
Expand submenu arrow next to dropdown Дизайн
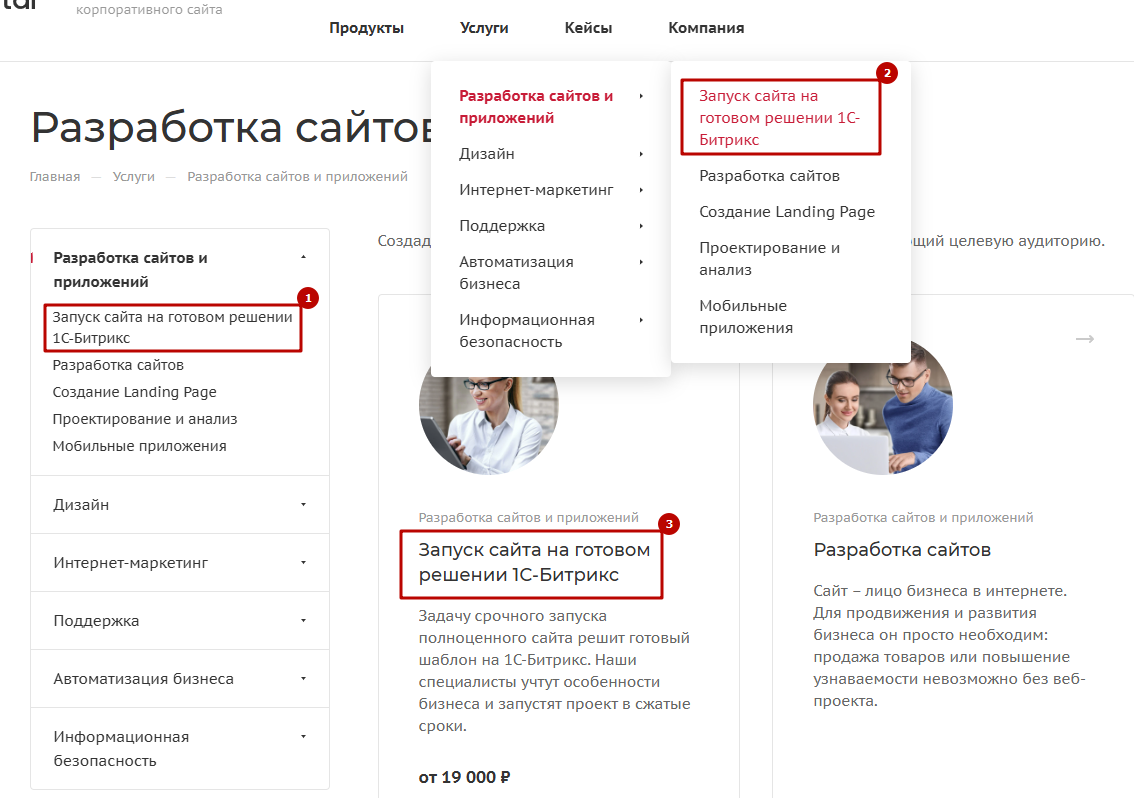click(x=641, y=154)
